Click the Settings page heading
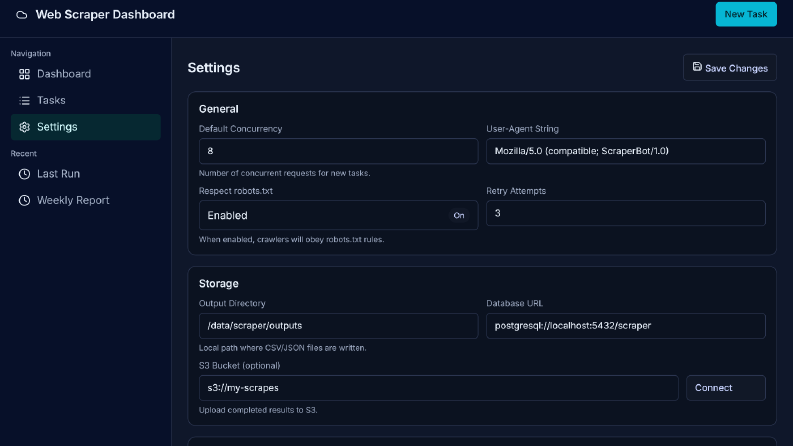 tap(213, 68)
